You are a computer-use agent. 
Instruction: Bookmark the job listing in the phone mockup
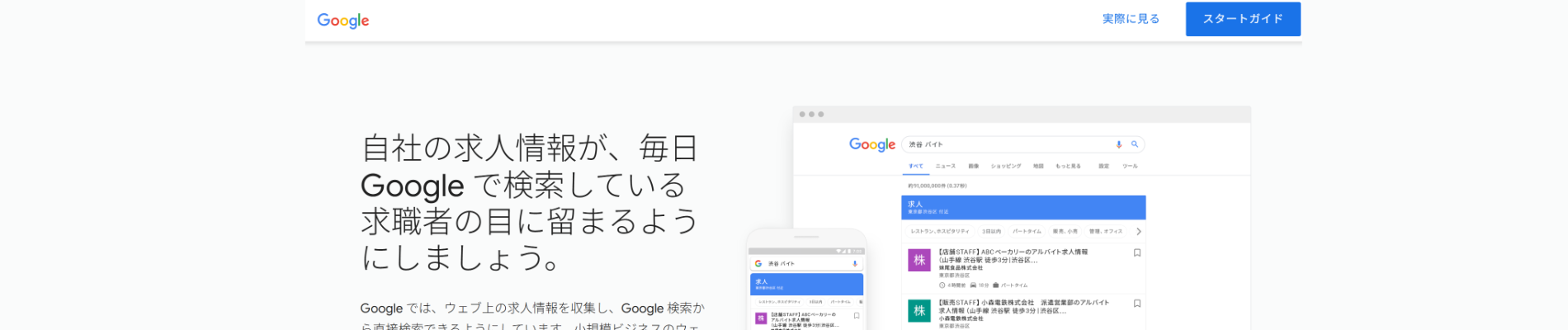click(x=857, y=316)
